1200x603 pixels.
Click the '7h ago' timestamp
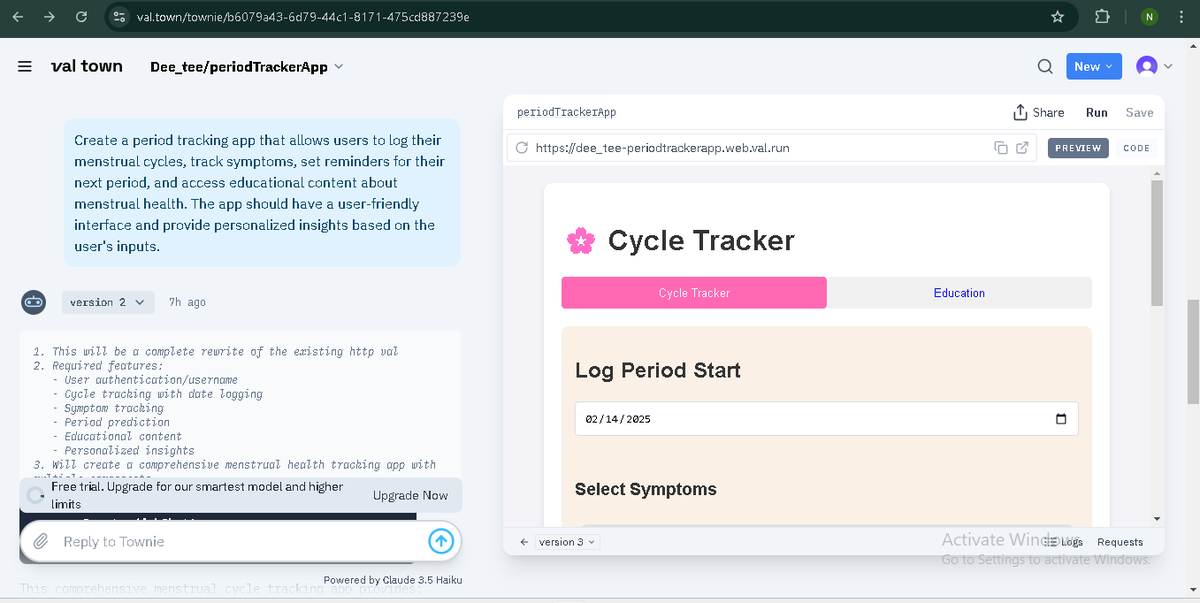tap(188, 302)
